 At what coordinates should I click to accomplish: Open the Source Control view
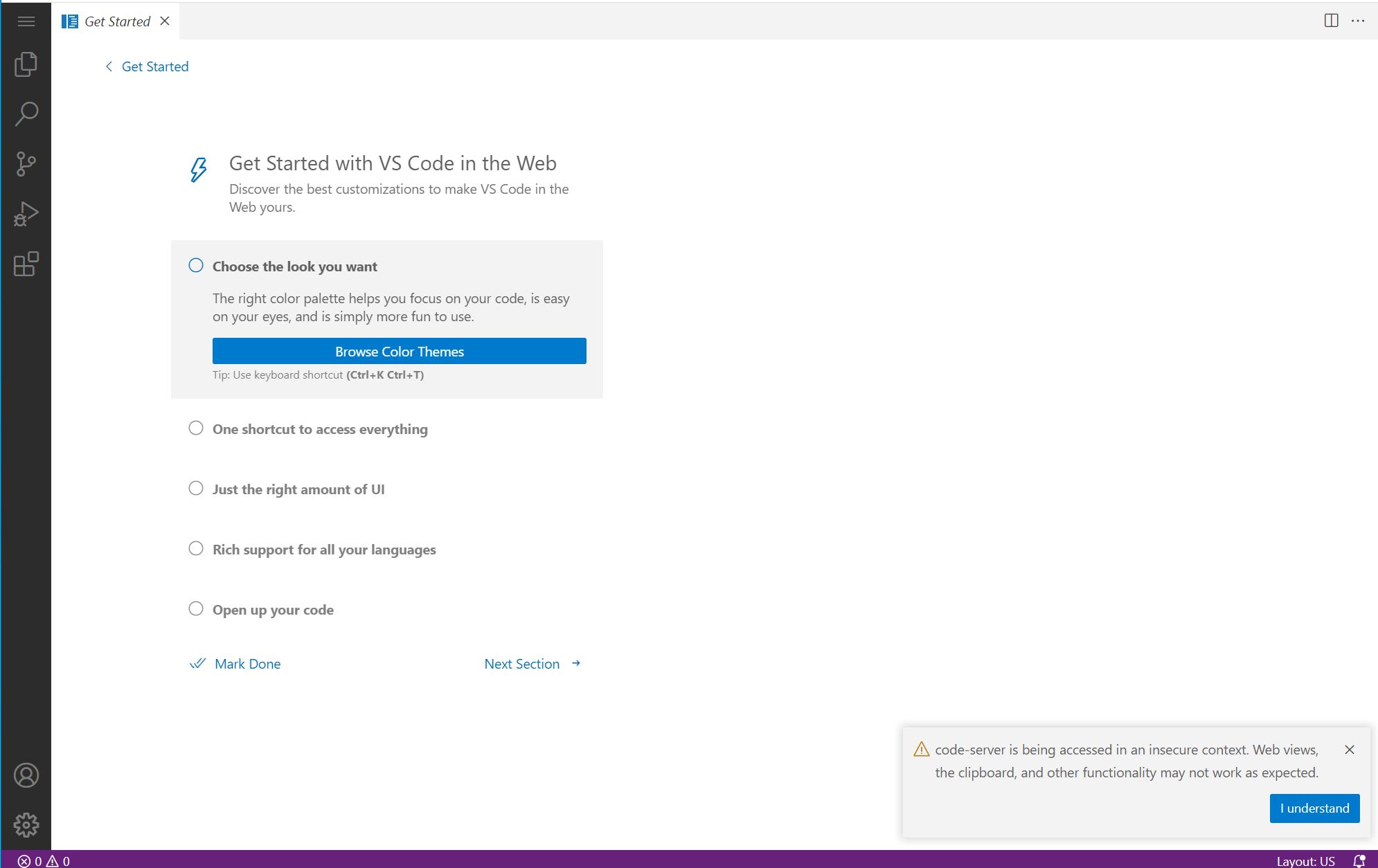point(26,163)
